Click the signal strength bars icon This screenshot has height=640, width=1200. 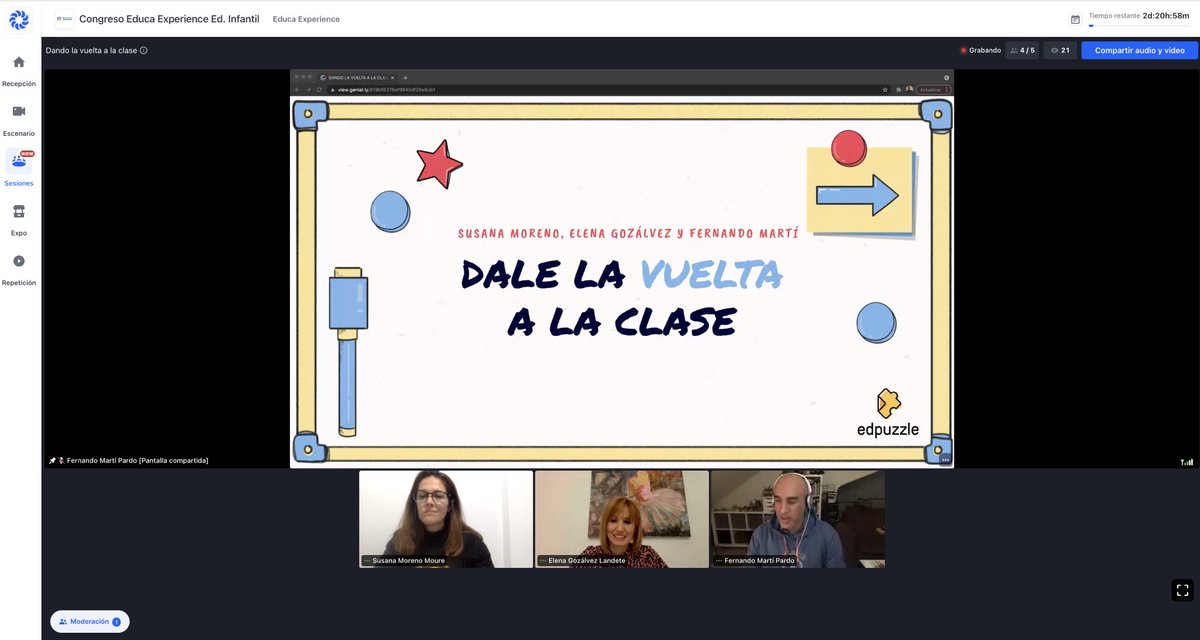point(1187,462)
